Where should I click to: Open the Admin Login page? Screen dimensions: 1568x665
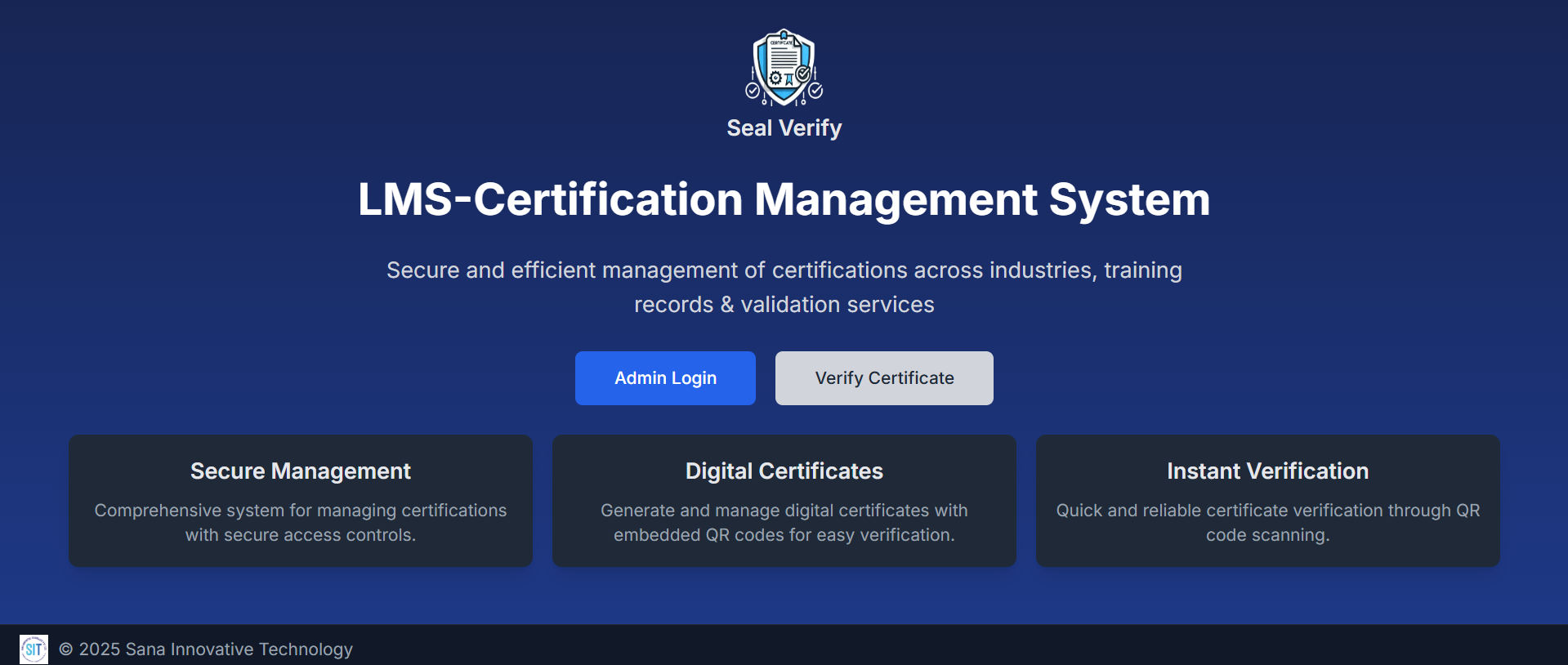(x=665, y=378)
